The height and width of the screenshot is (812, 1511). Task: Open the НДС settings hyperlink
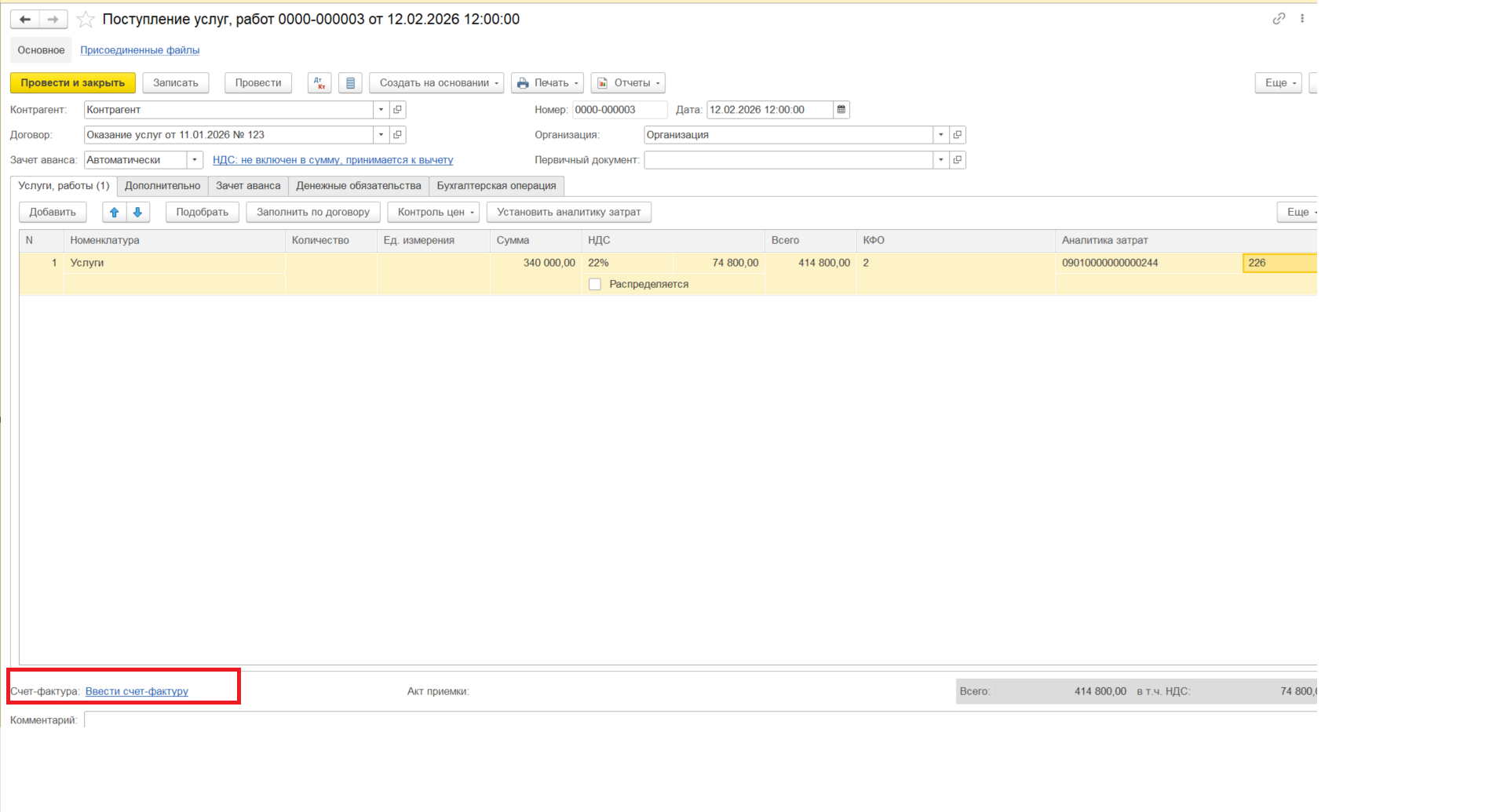333,160
